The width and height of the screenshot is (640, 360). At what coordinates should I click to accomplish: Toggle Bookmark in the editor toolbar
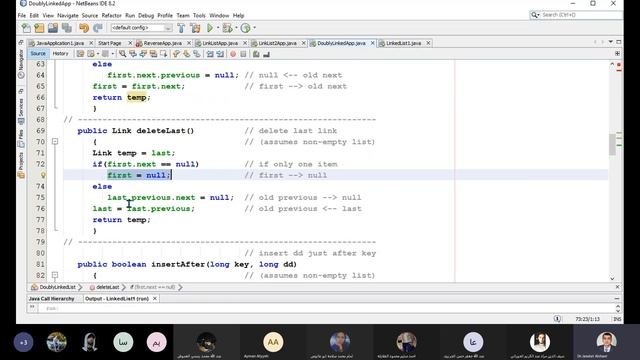(197, 54)
